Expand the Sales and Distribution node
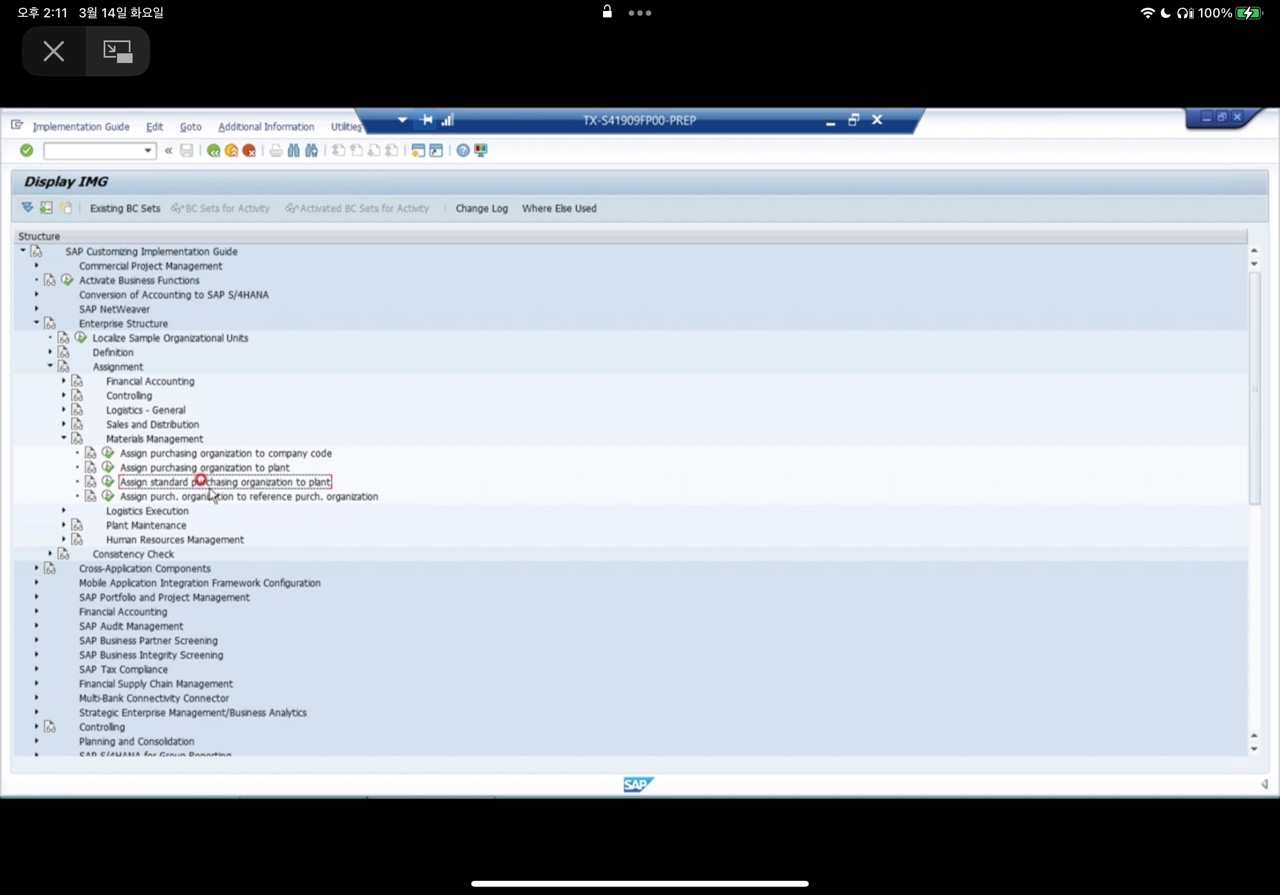Screen dimensions: 1280x895 [64, 424]
